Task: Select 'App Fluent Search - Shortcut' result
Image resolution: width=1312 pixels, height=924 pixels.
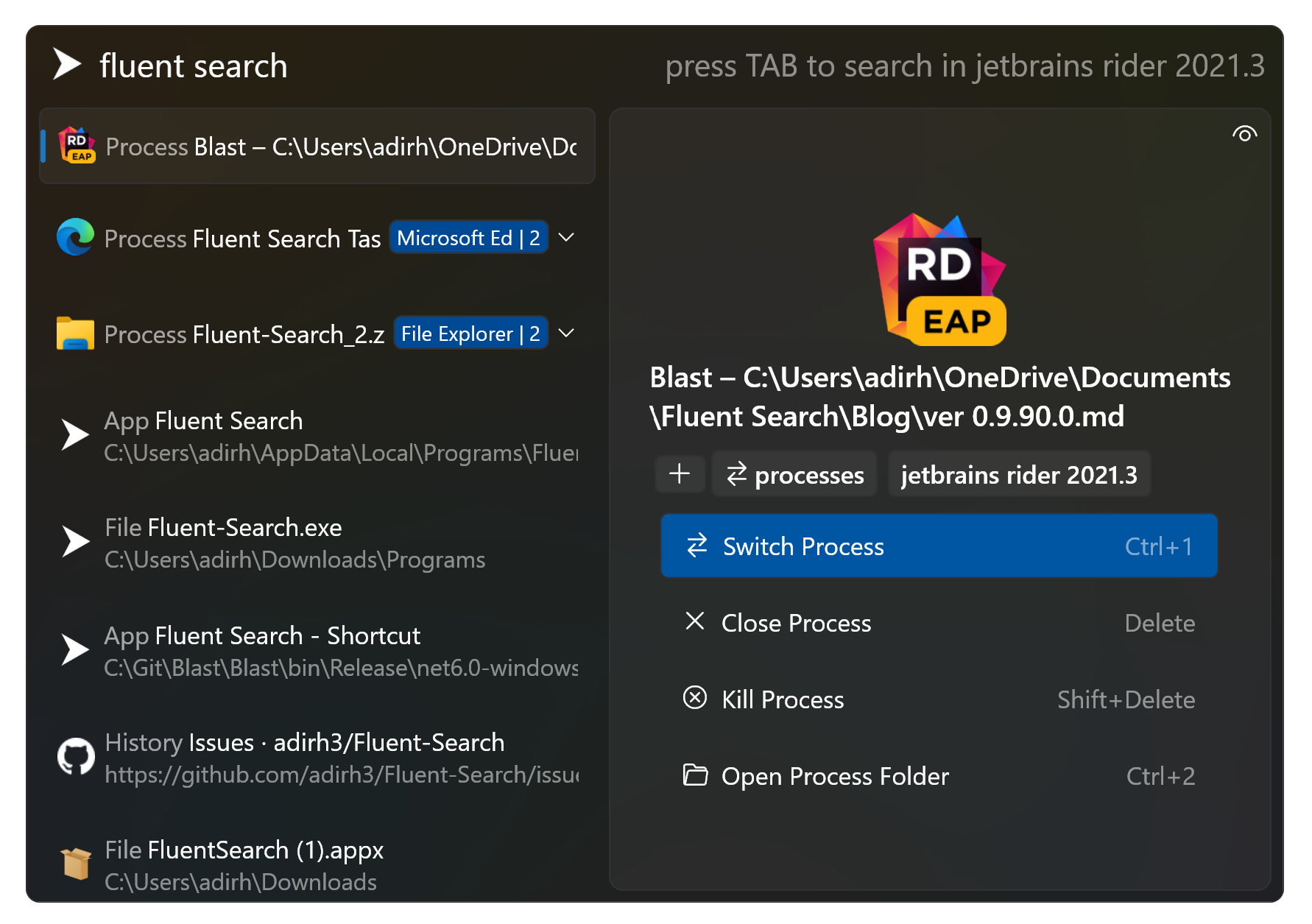Action: click(x=317, y=651)
